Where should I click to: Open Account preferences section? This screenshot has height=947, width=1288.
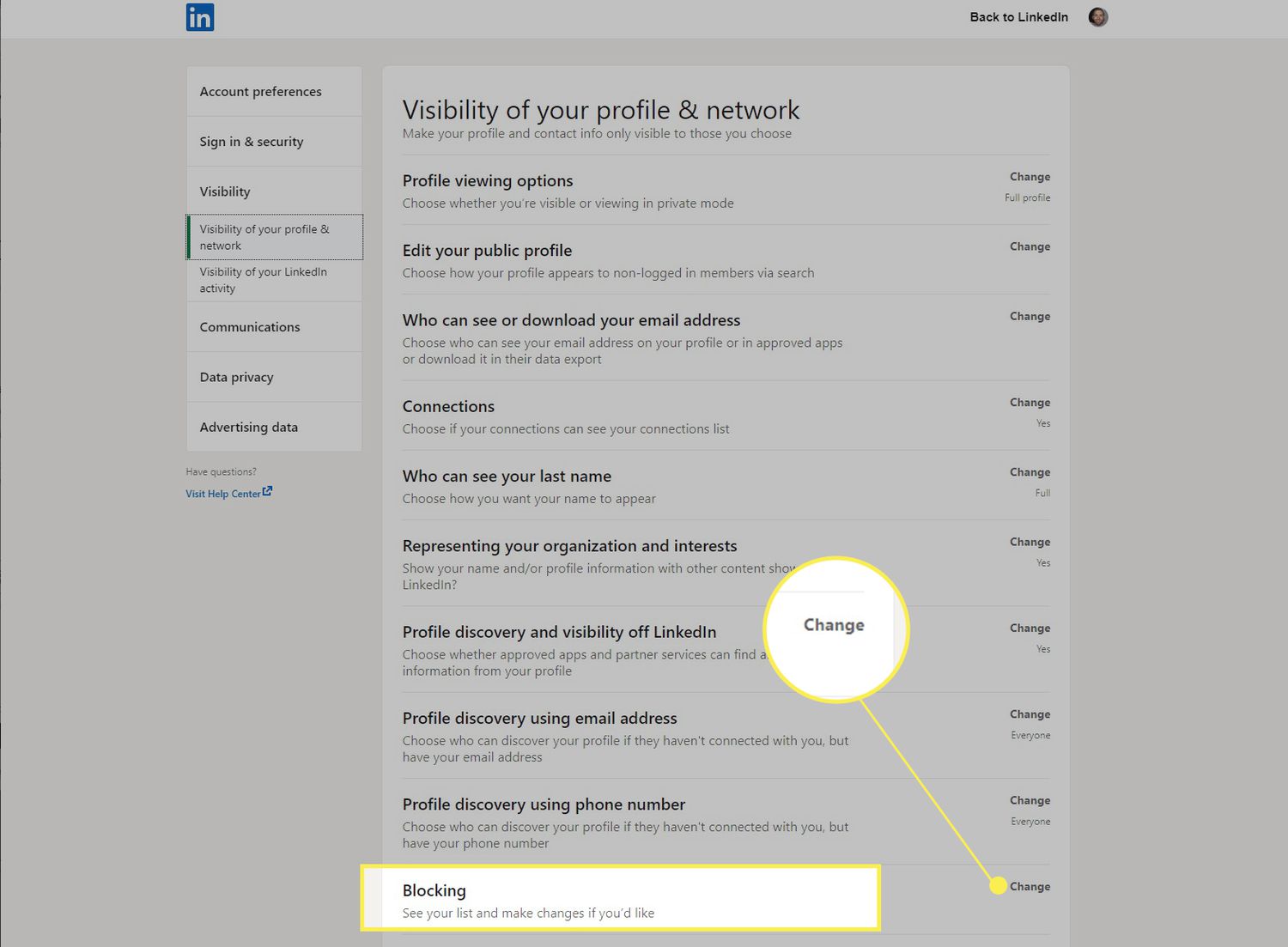[274, 91]
